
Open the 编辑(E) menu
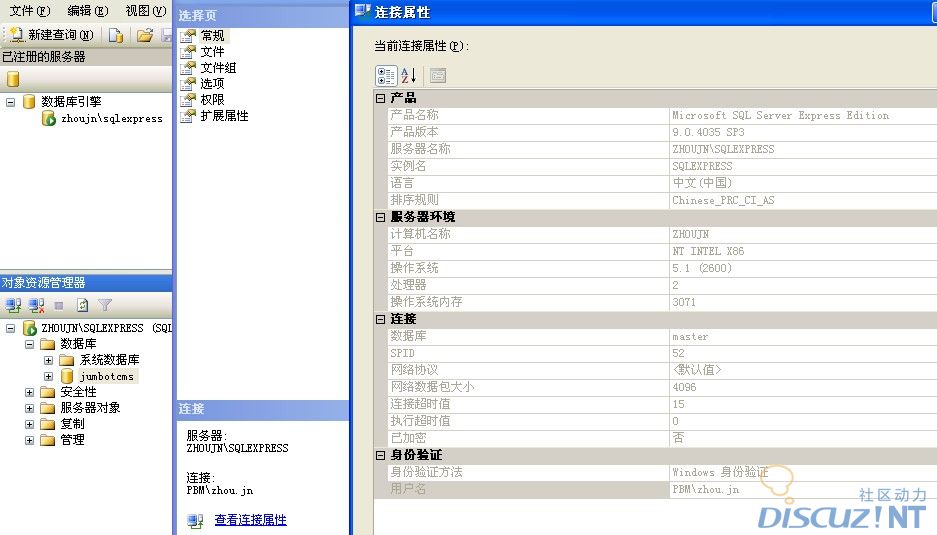click(x=88, y=11)
